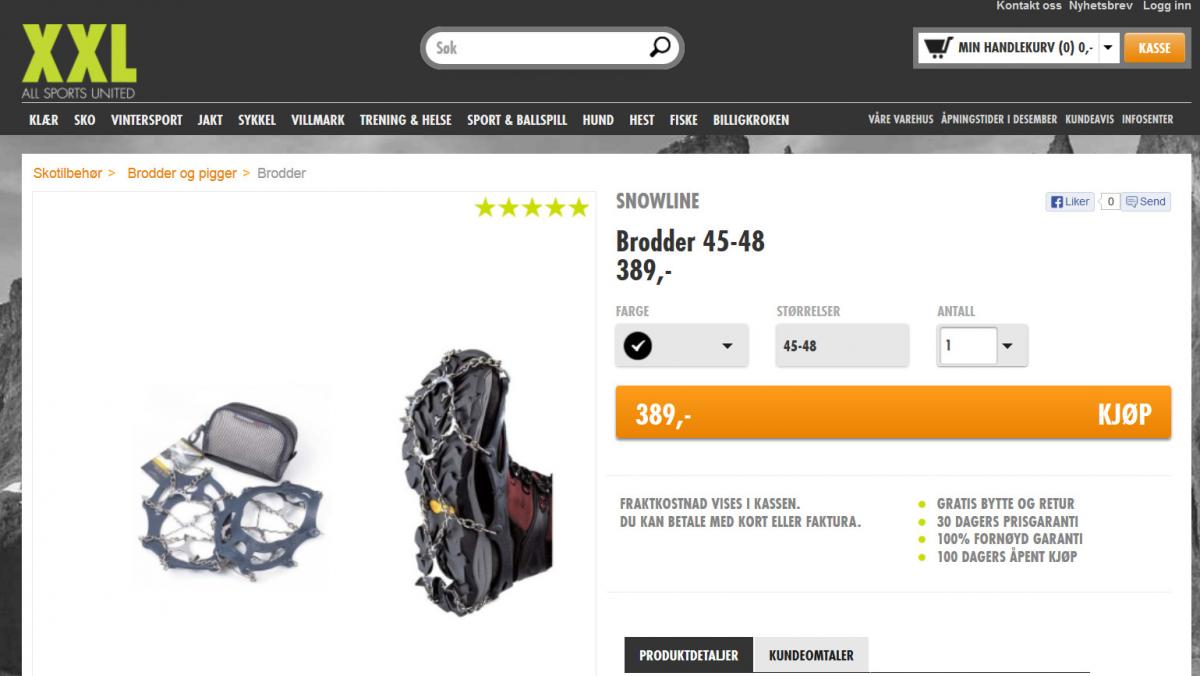This screenshot has height=676, width=1200.
Task: Select the black color checkmark swatch
Action: point(638,346)
